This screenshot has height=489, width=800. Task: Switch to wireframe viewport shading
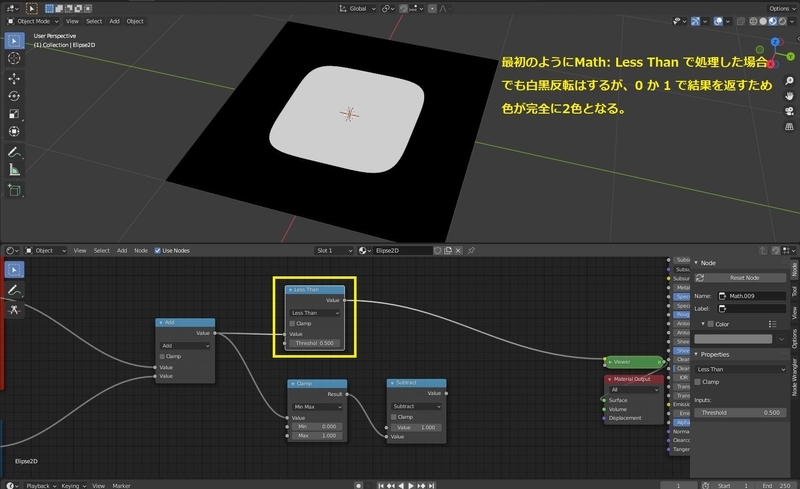pyautogui.click(x=753, y=21)
